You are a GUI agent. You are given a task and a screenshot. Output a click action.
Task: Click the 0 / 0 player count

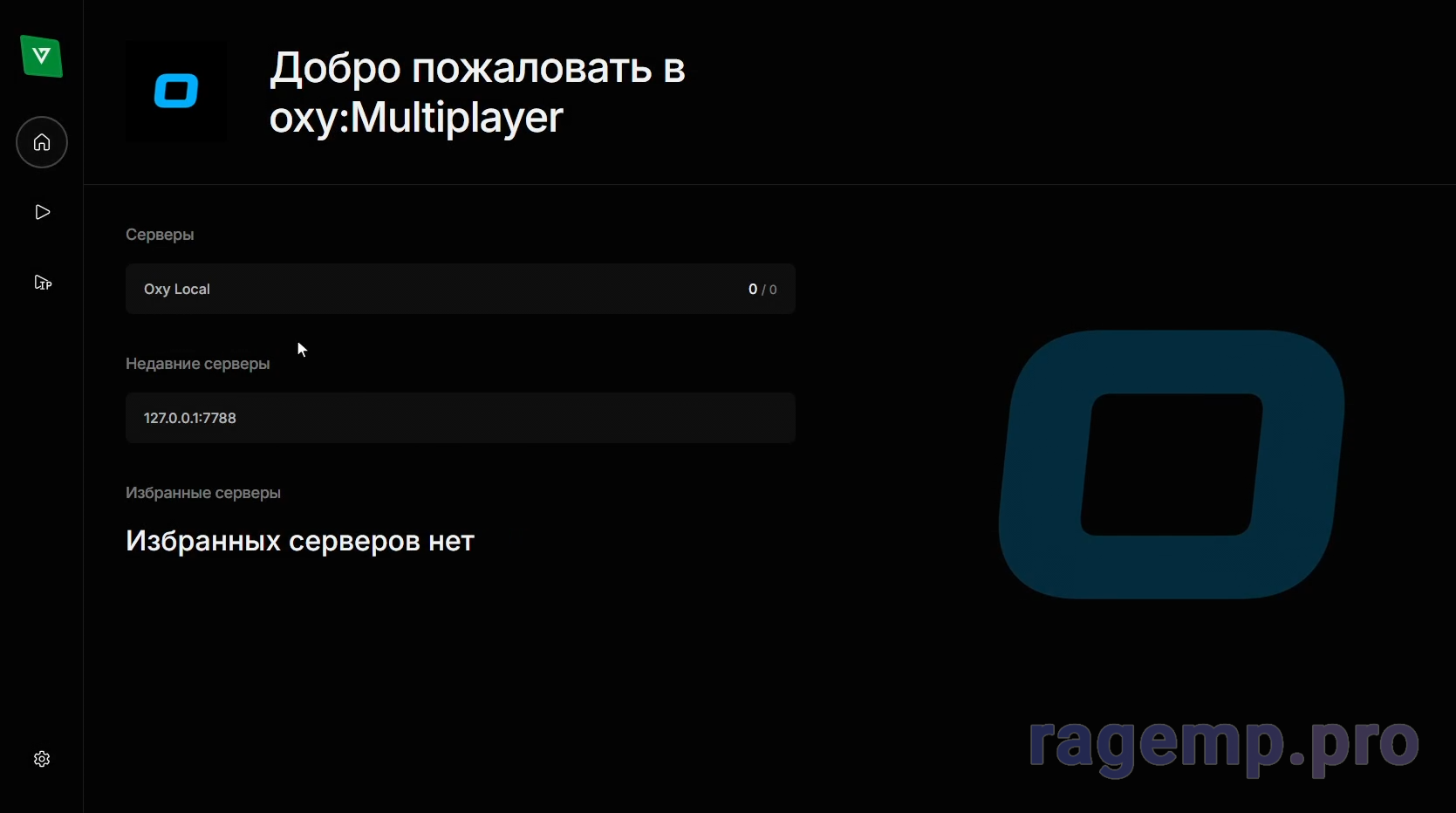pyautogui.click(x=762, y=290)
